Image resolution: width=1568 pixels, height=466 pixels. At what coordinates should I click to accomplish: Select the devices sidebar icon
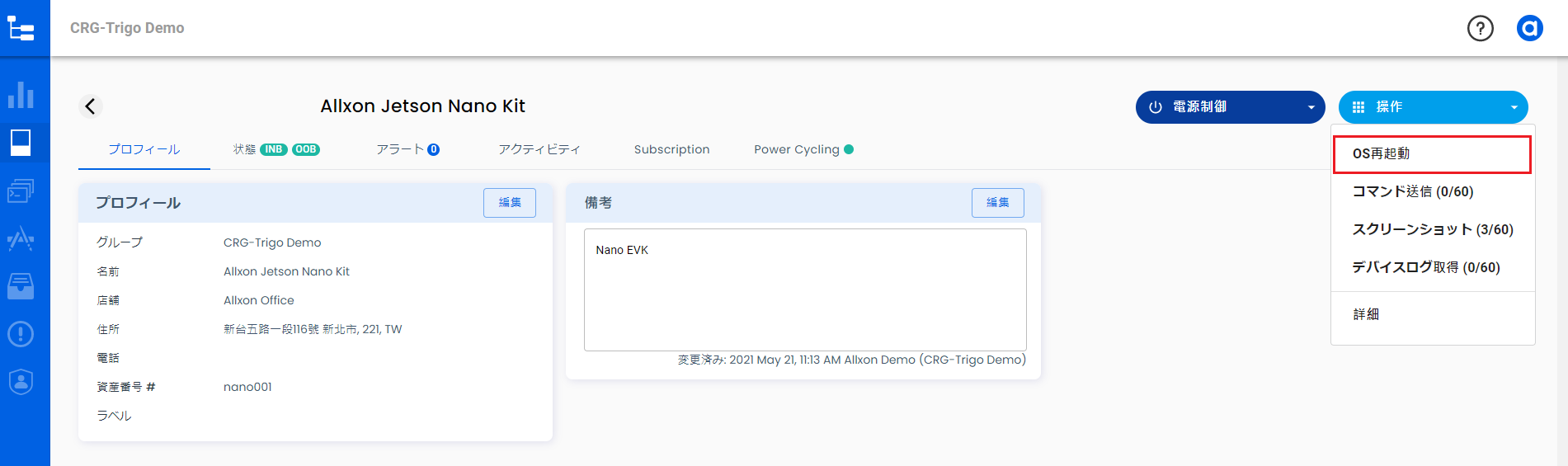(21, 143)
